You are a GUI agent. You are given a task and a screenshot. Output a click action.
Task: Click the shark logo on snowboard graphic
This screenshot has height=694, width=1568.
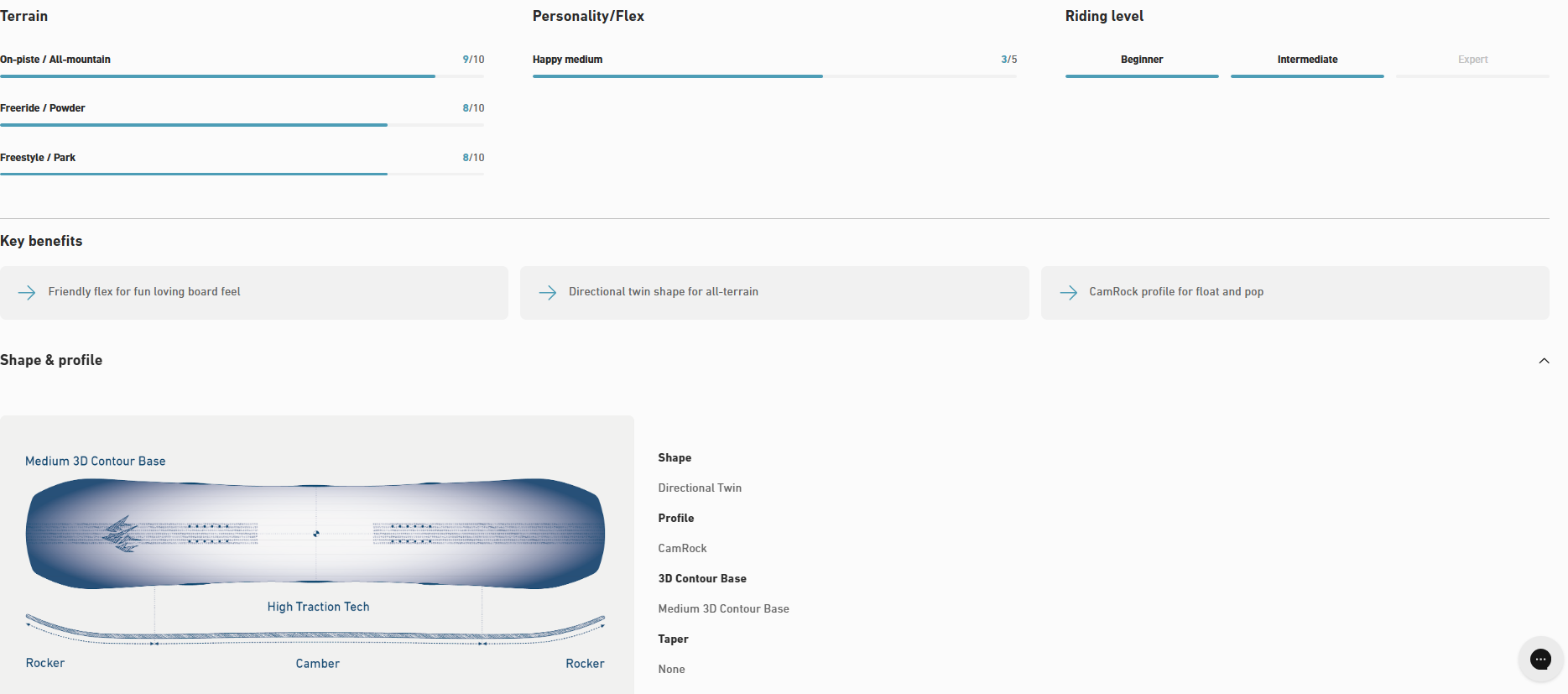[122, 534]
